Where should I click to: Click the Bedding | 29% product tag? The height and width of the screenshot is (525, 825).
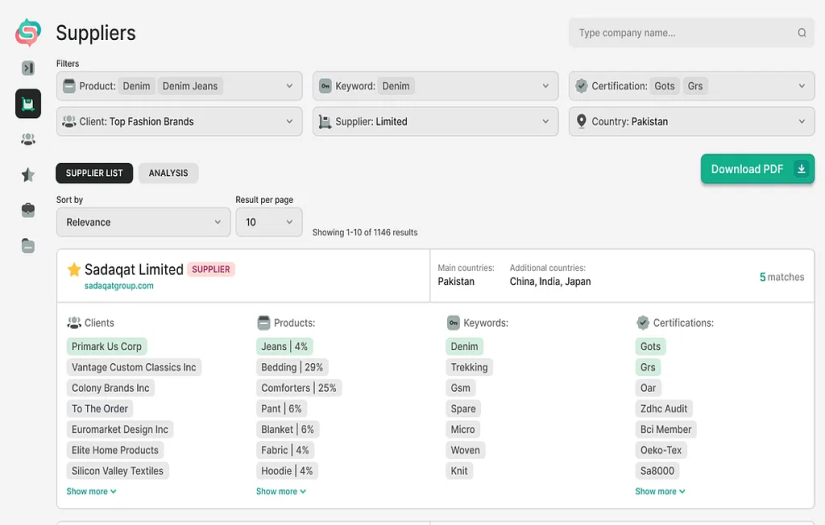pyautogui.click(x=292, y=367)
